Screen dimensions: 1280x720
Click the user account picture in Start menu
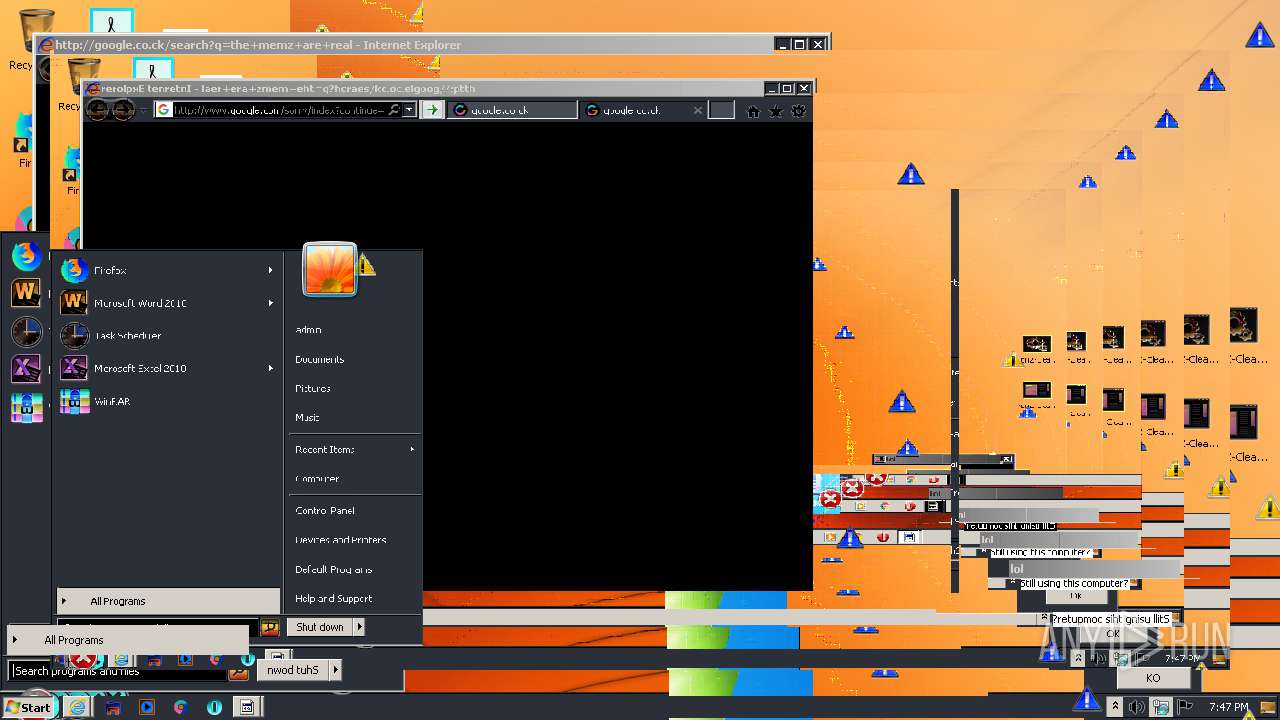click(x=330, y=270)
